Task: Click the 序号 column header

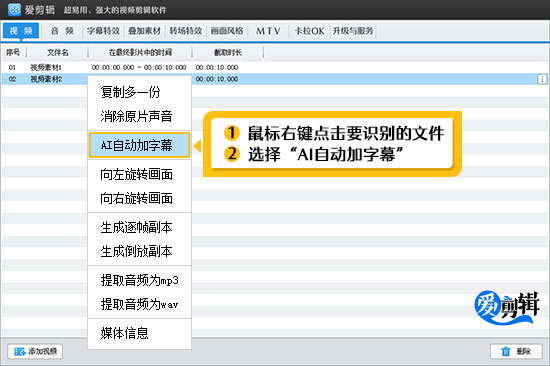Action: point(13,53)
